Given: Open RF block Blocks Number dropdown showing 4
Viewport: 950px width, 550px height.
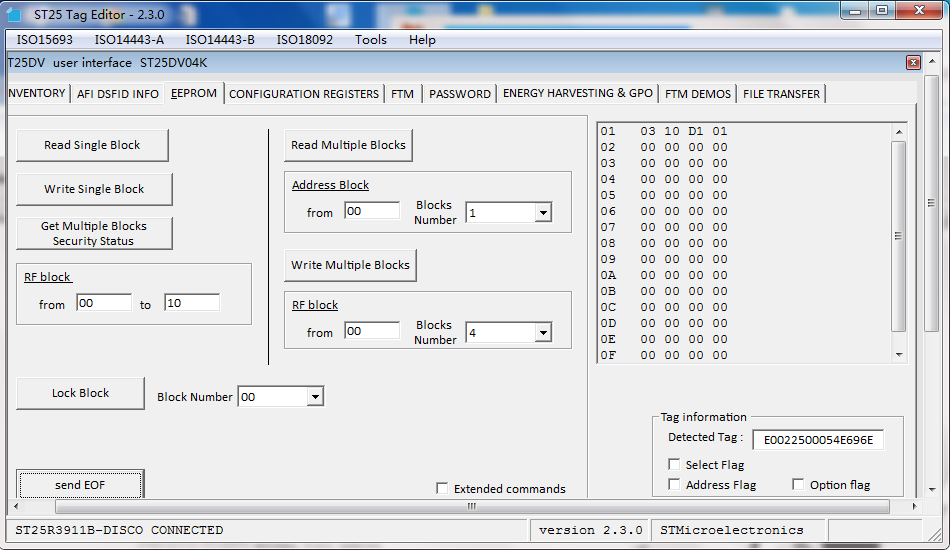Looking at the screenshot, I should pyautogui.click(x=543, y=333).
